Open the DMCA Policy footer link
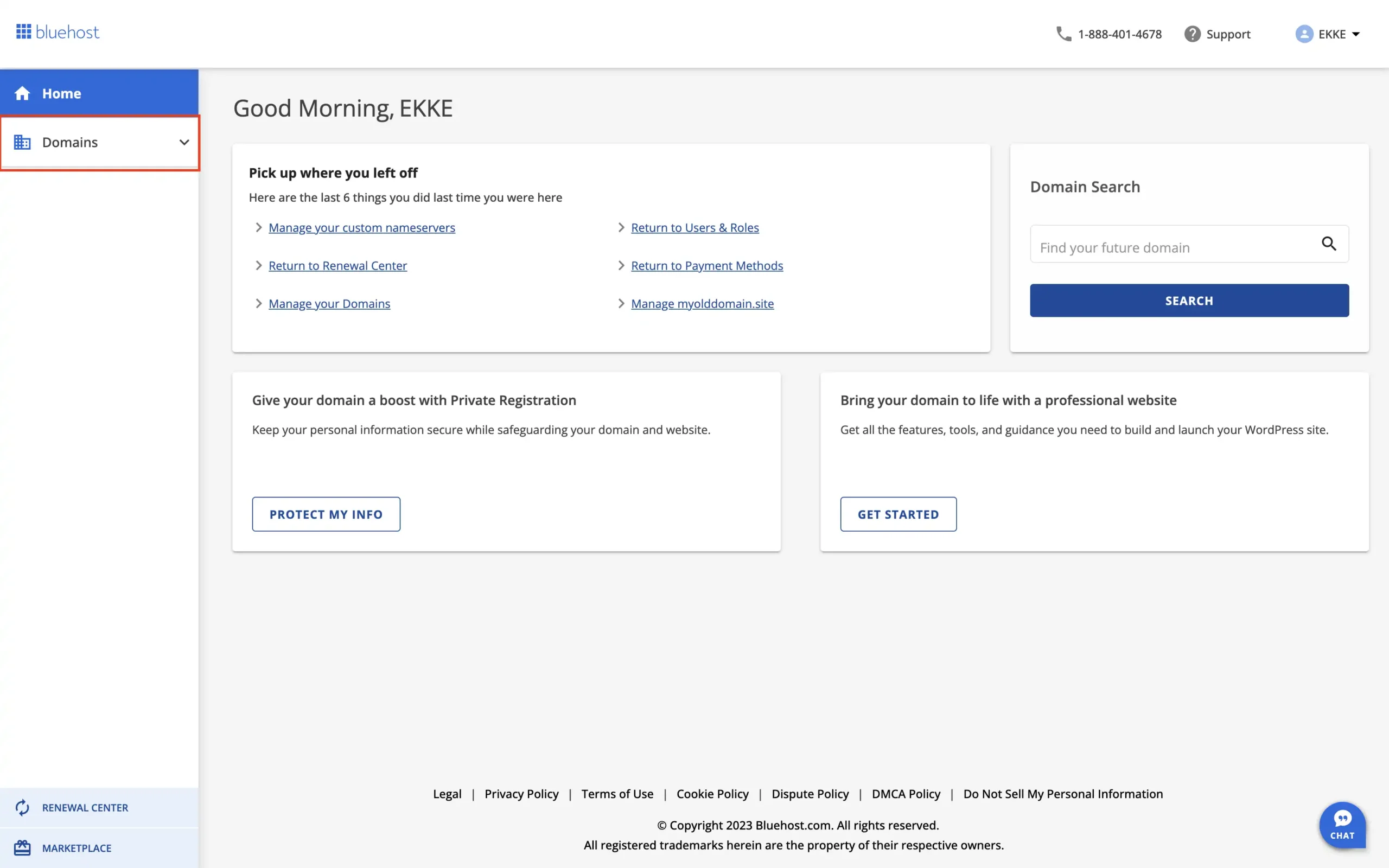This screenshot has width=1389, height=868. click(906, 794)
